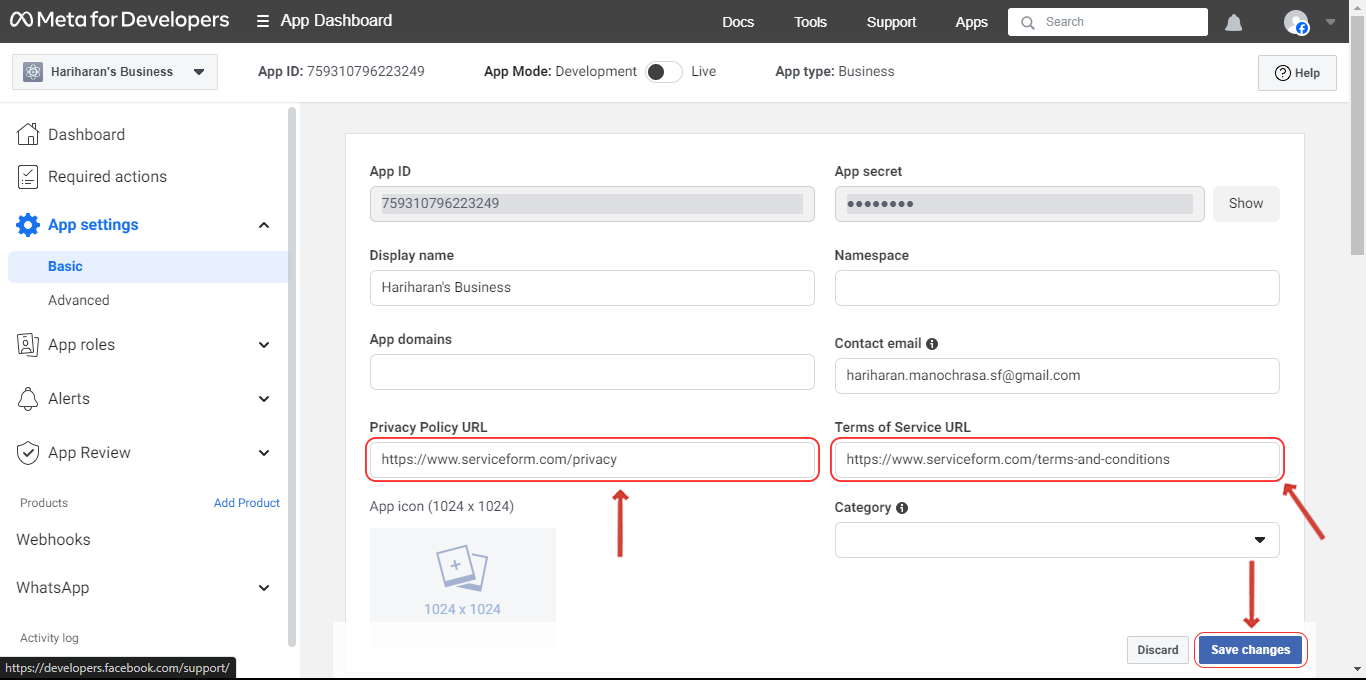Click the Help button

[x=1297, y=73]
